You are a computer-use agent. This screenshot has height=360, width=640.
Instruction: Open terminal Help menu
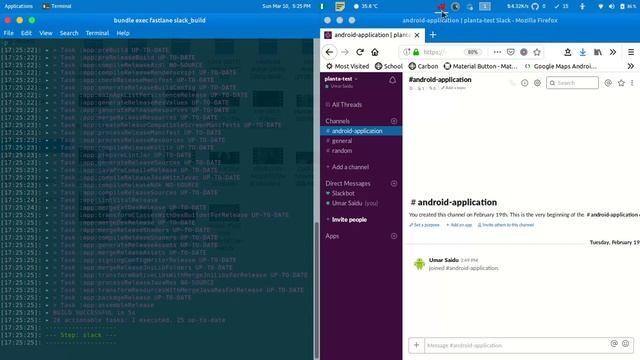coord(123,33)
